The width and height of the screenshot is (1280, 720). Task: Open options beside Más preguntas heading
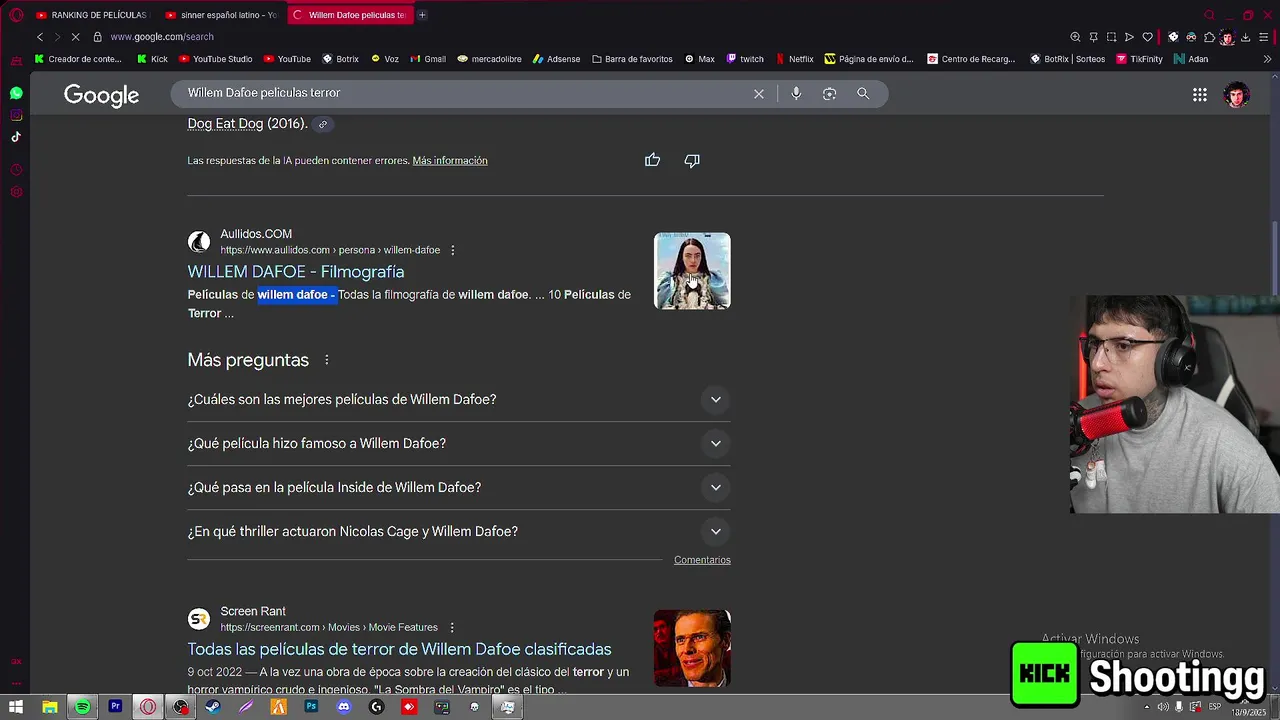[326, 360]
